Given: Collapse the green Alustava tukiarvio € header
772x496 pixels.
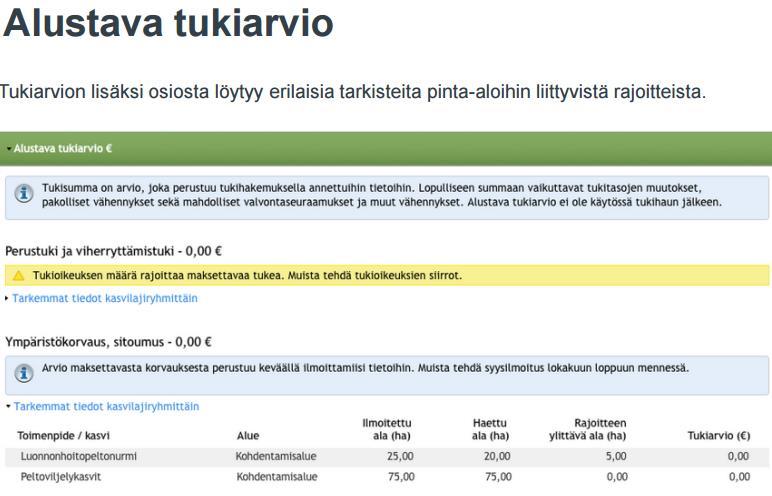Looking at the screenshot, I should (x=386, y=149).
